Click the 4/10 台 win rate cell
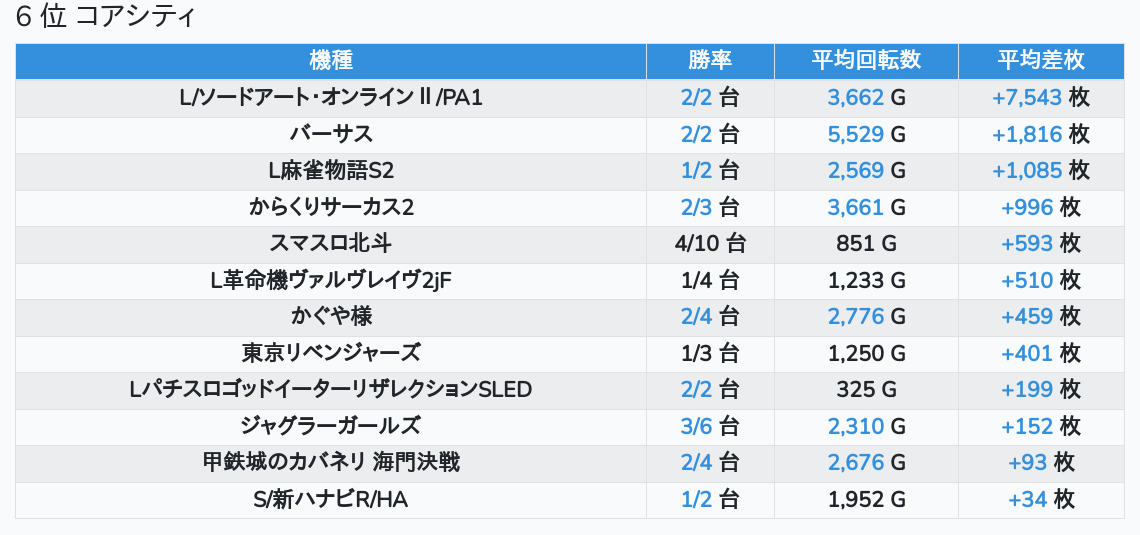 tap(710, 244)
